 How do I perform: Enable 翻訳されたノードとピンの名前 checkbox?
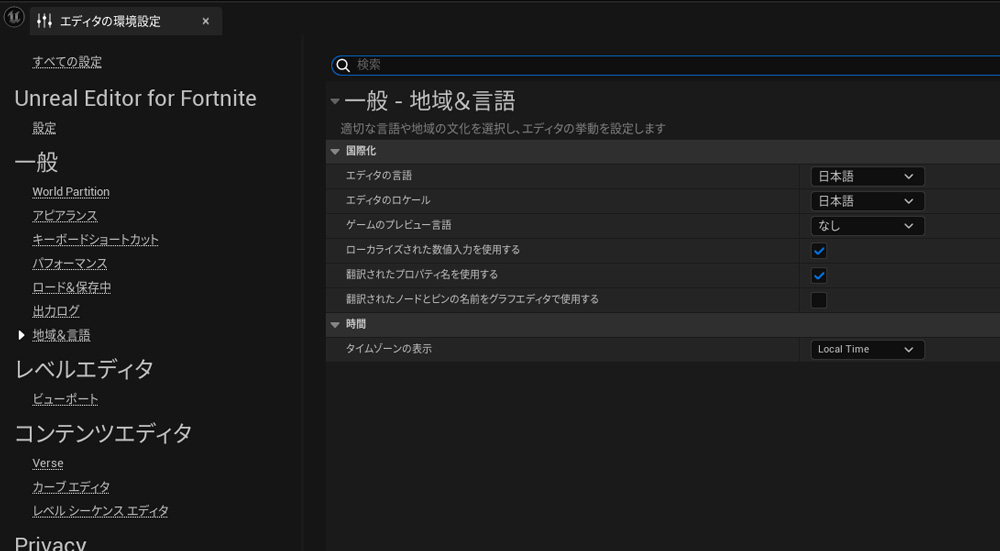[x=819, y=300]
